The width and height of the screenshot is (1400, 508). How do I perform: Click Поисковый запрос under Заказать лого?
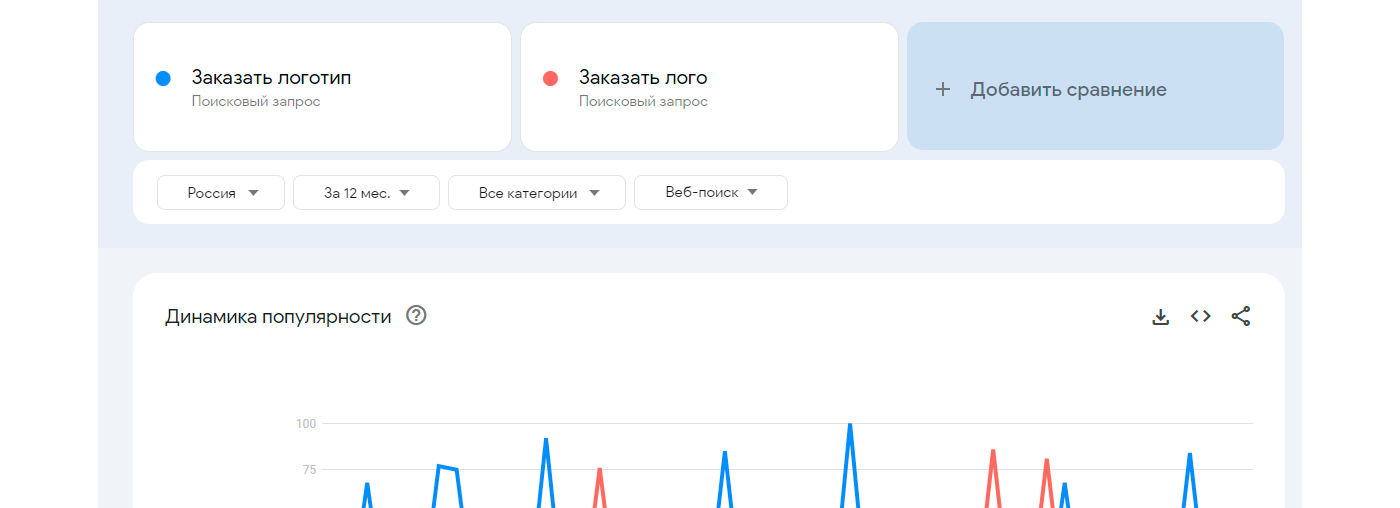point(643,102)
